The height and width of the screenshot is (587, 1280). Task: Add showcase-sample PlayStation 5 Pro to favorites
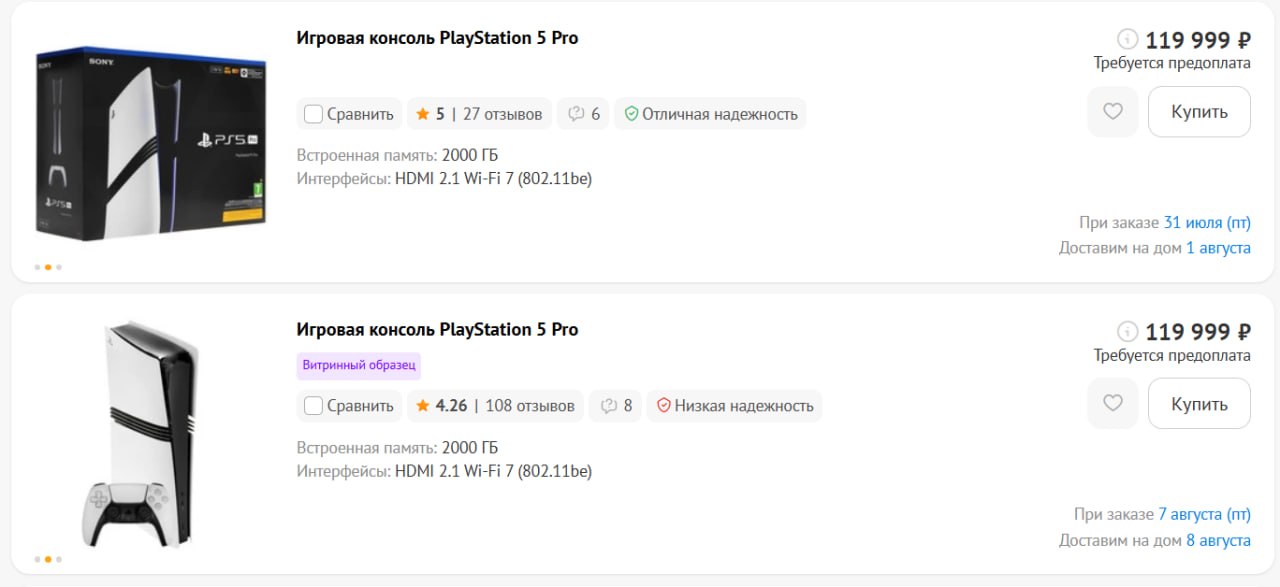[x=1113, y=403]
